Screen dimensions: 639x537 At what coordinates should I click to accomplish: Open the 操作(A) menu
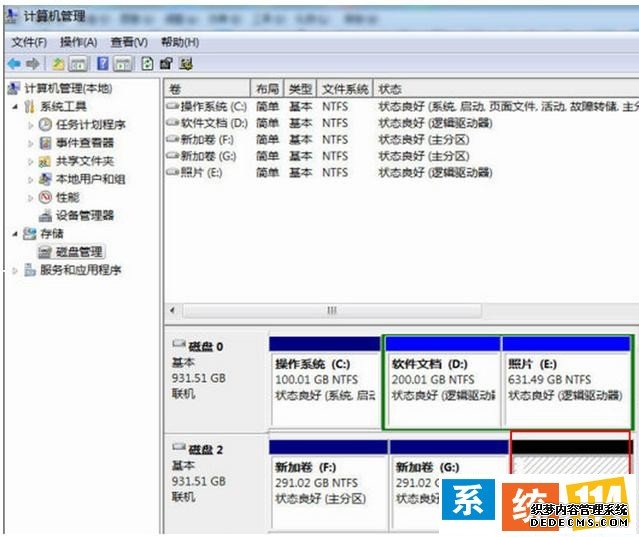tap(78, 42)
